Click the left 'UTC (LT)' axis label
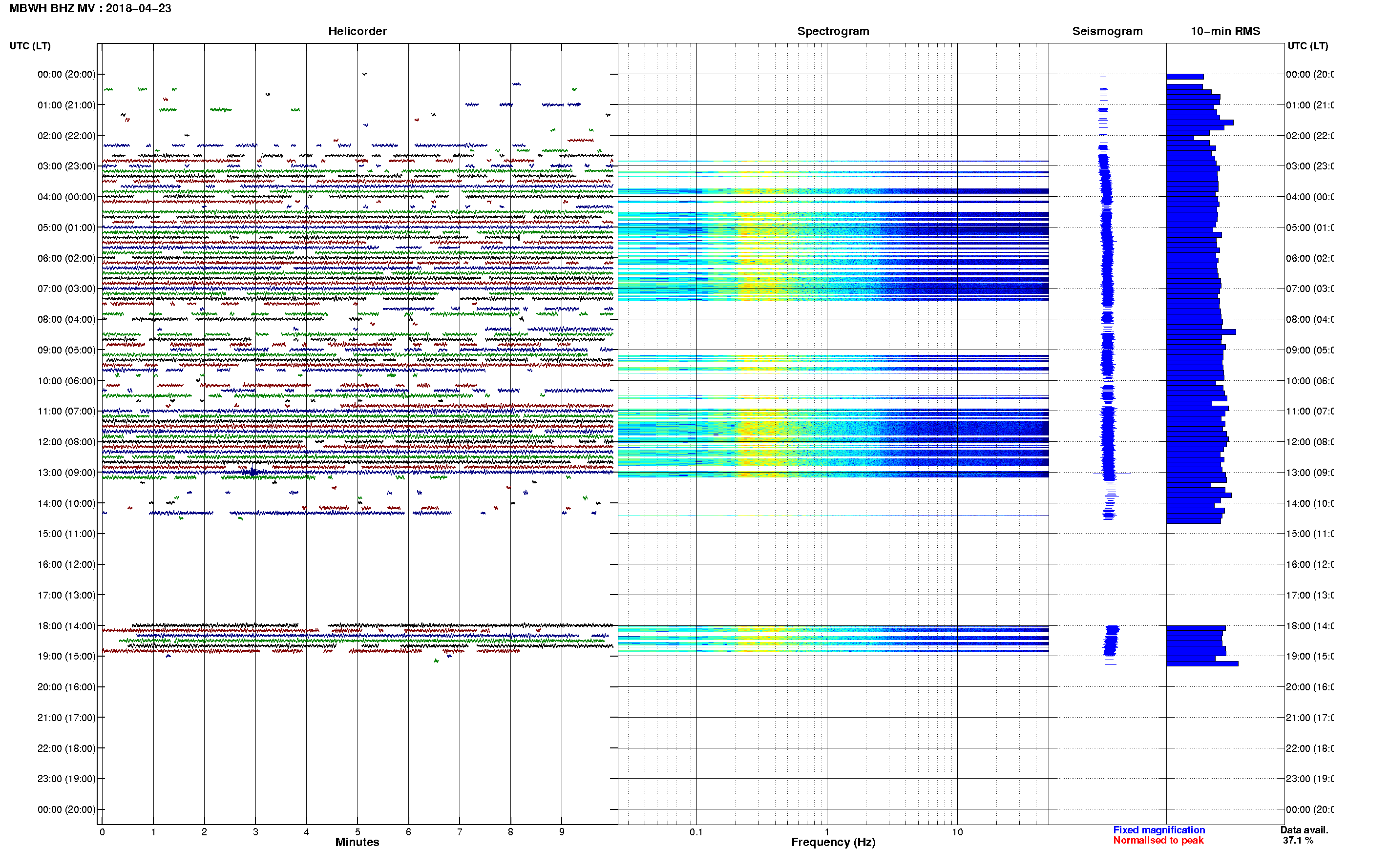This screenshot has height=868, width=1389. (x=30, y=45)
